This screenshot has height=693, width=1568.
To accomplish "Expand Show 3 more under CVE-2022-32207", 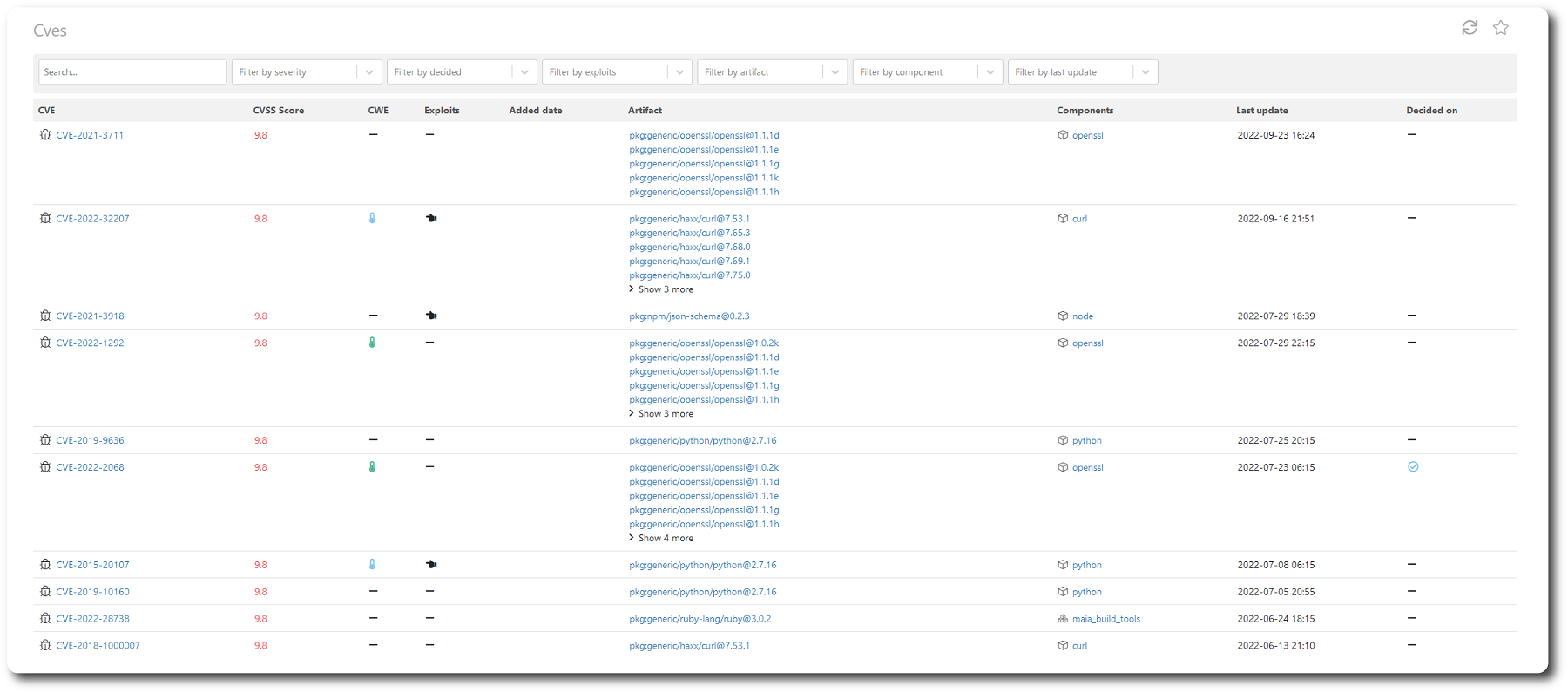I will (x=661, y=289).
